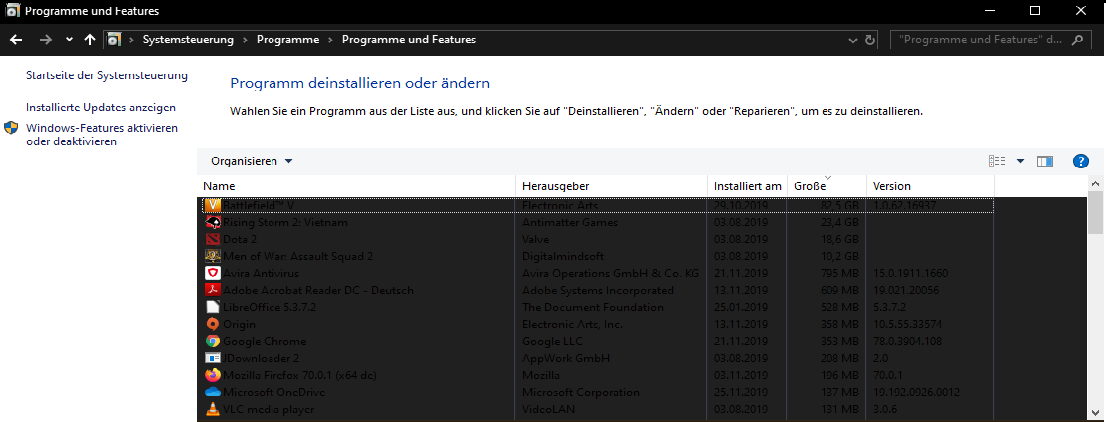Sort by the Herausgeber column header
The height and width of the screenshot is (422, 1106).
click(612, 186)
